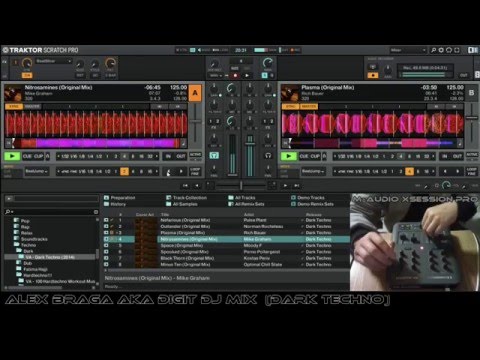Screen dimensions: 480x360
Task: Click the crossfader handle
Action: 241,185
